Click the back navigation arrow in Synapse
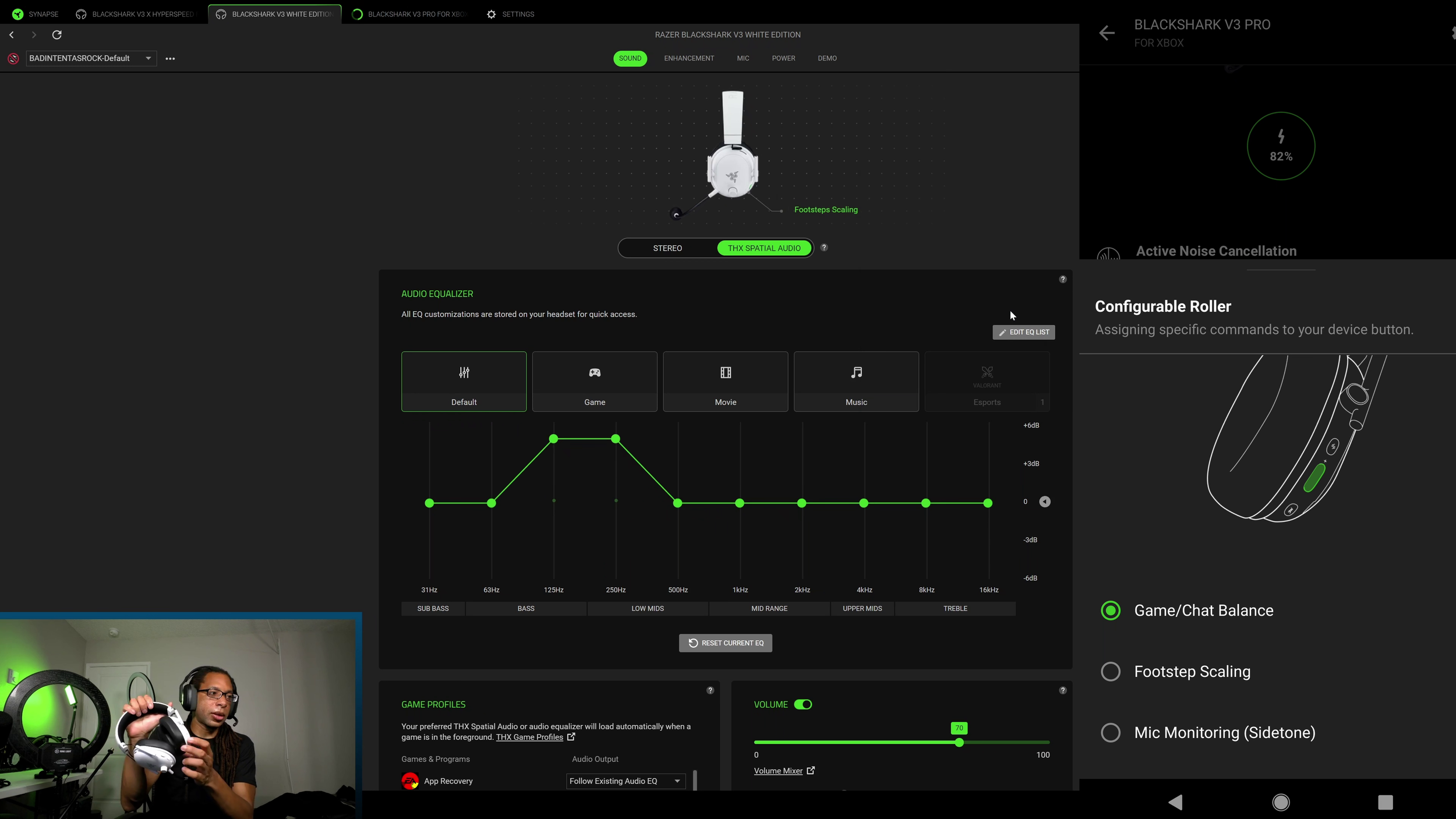 pyautogui.click(x=12, y=35)
